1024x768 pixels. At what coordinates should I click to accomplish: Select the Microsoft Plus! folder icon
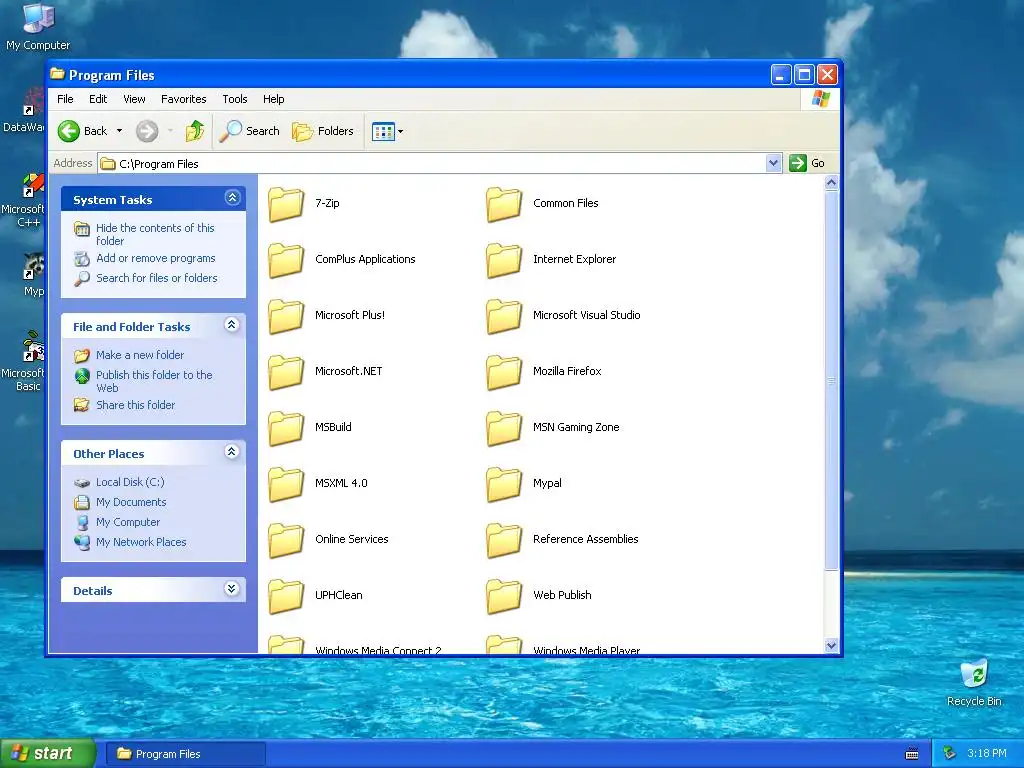click(x=286, y=316)
